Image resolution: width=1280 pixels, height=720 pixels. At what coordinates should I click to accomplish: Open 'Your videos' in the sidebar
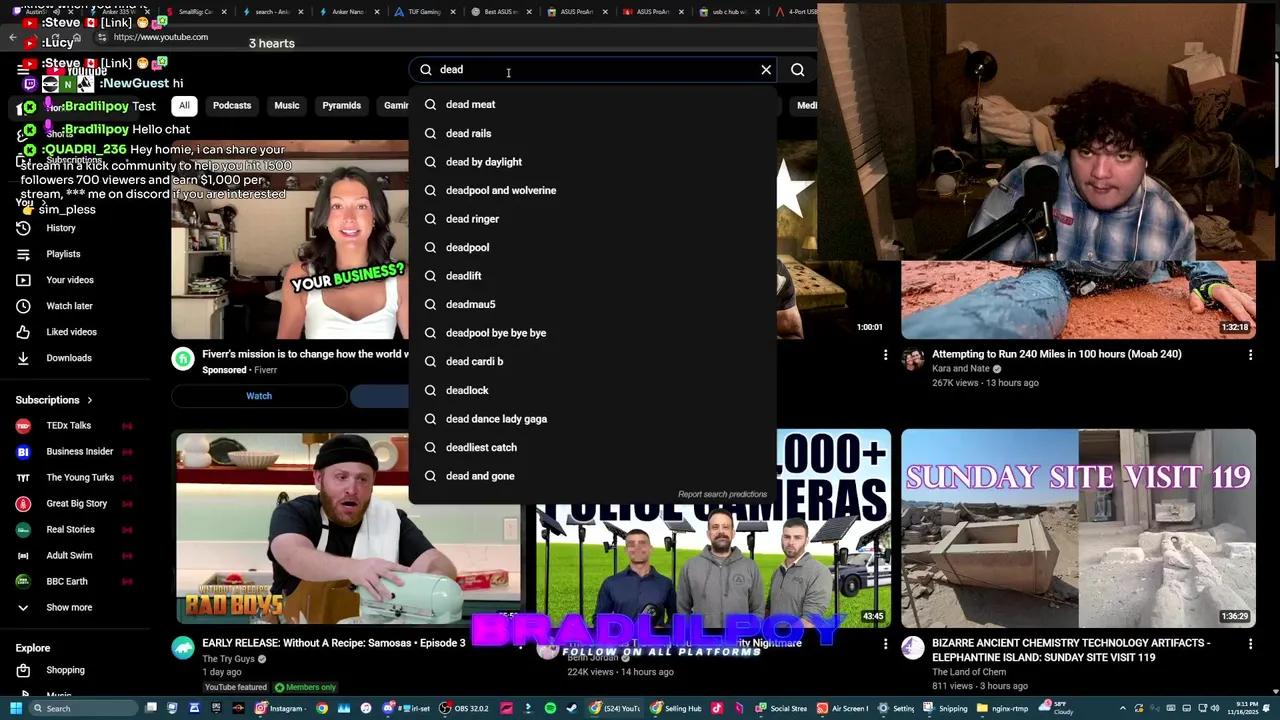[x=70, y=280]
